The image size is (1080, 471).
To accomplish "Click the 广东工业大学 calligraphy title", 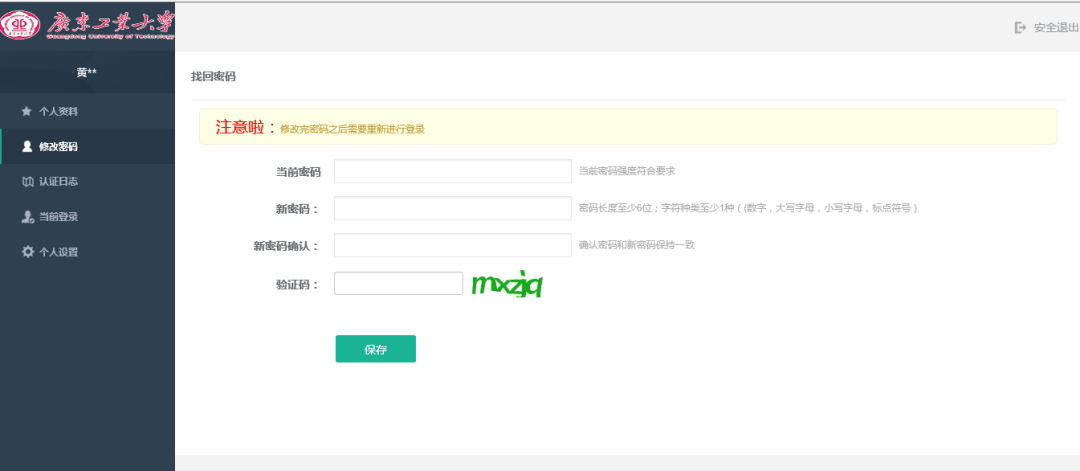I will (x=110, y=25).
